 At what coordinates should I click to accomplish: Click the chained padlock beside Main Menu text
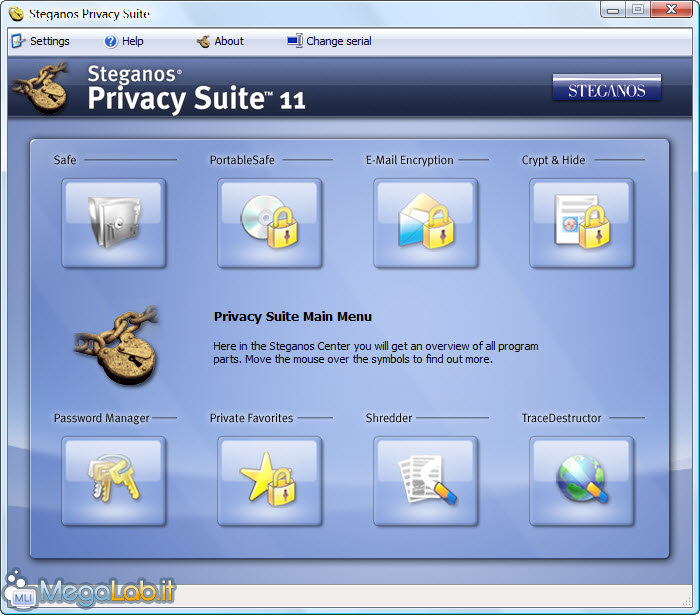117,345
